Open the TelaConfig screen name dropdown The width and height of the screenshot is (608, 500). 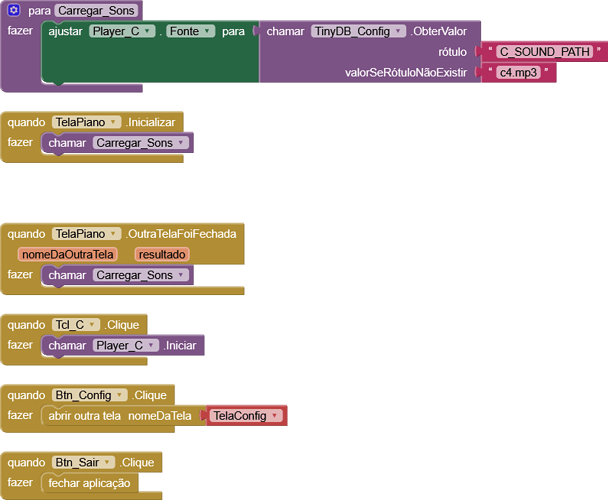274,416
